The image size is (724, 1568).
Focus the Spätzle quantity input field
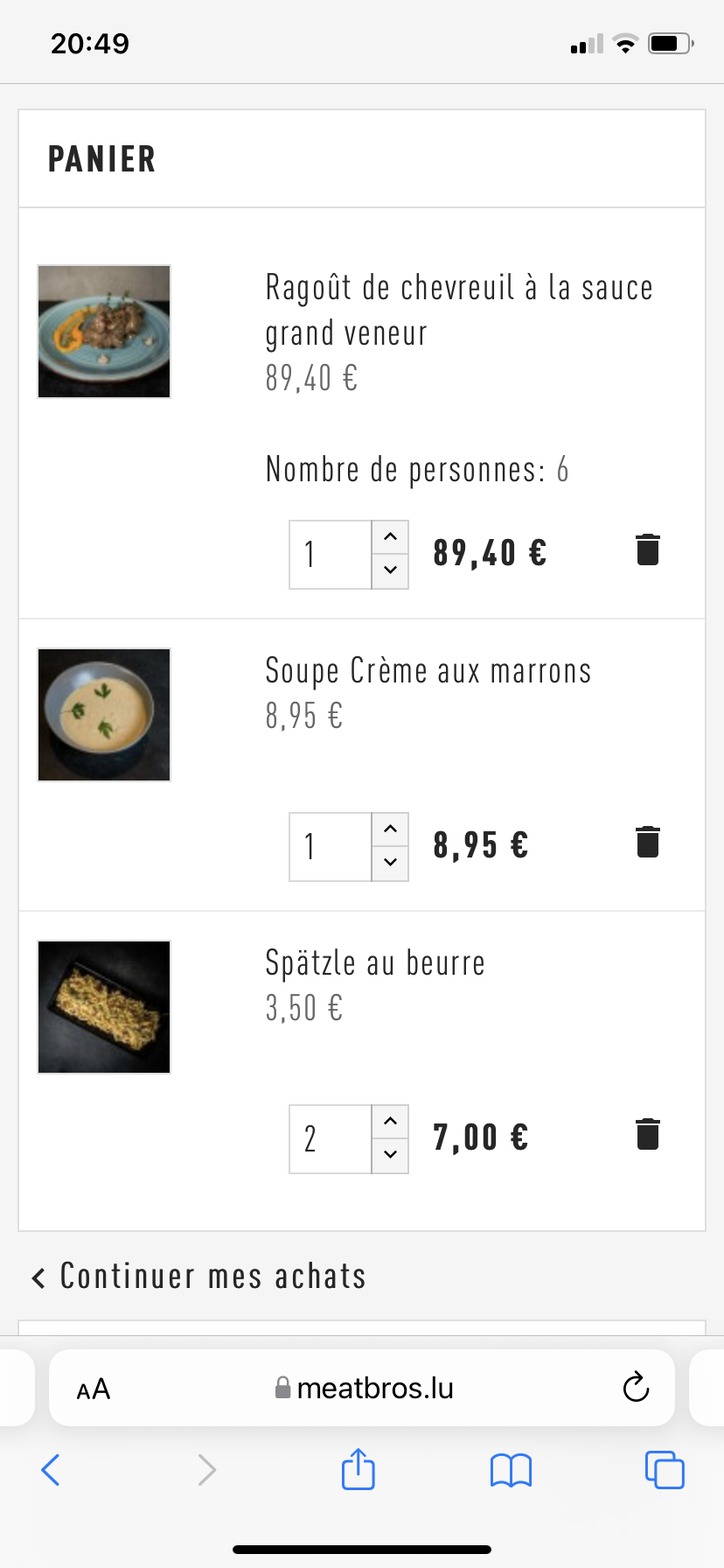click(x=331, y=1139)
